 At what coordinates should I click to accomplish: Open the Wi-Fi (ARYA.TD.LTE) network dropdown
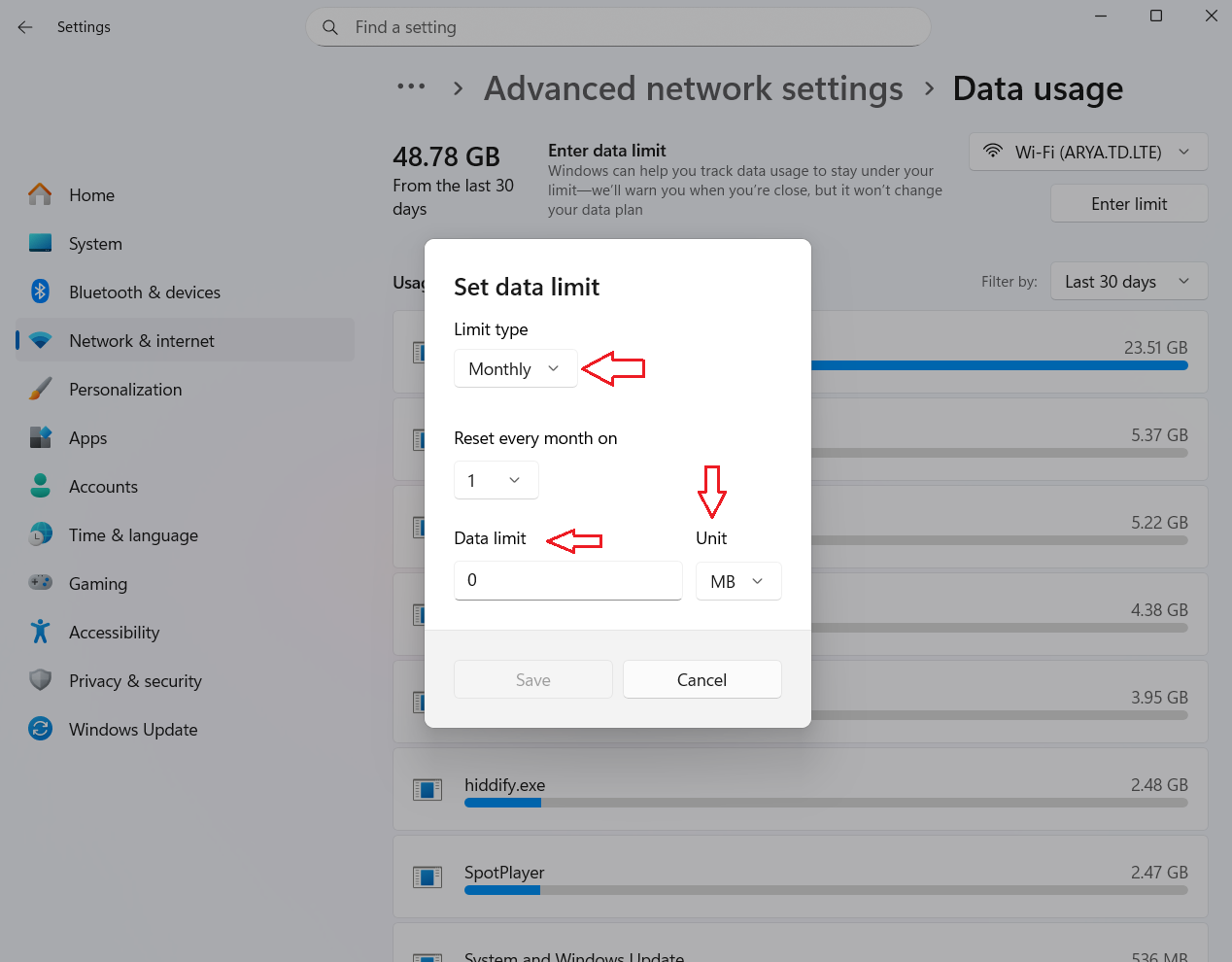pos(1088,152)
